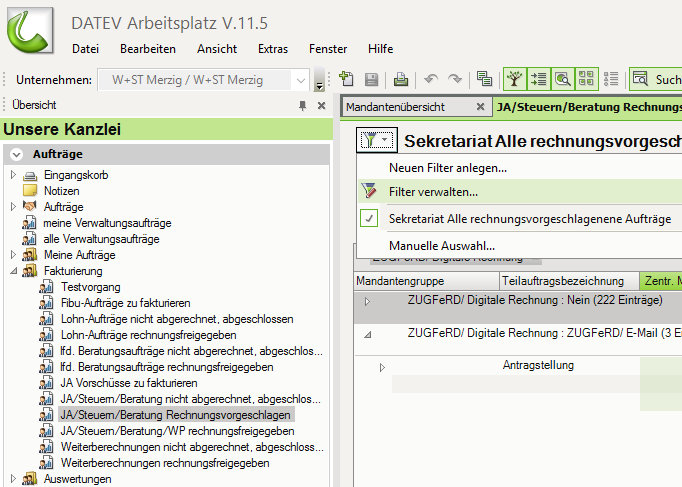Click the undo arrow icon
The width and height of the screenshot is (682, 487).
click(x=431, y=79)
